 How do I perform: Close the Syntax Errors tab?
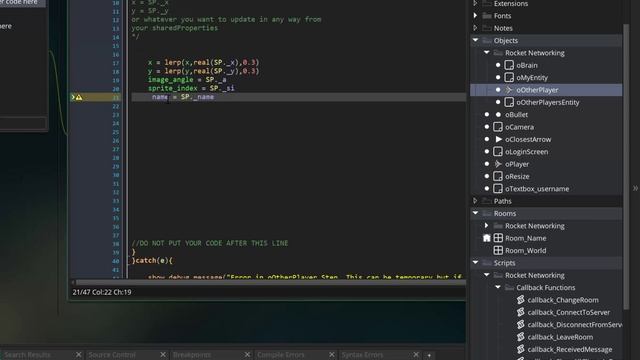(x=416, y=355)
